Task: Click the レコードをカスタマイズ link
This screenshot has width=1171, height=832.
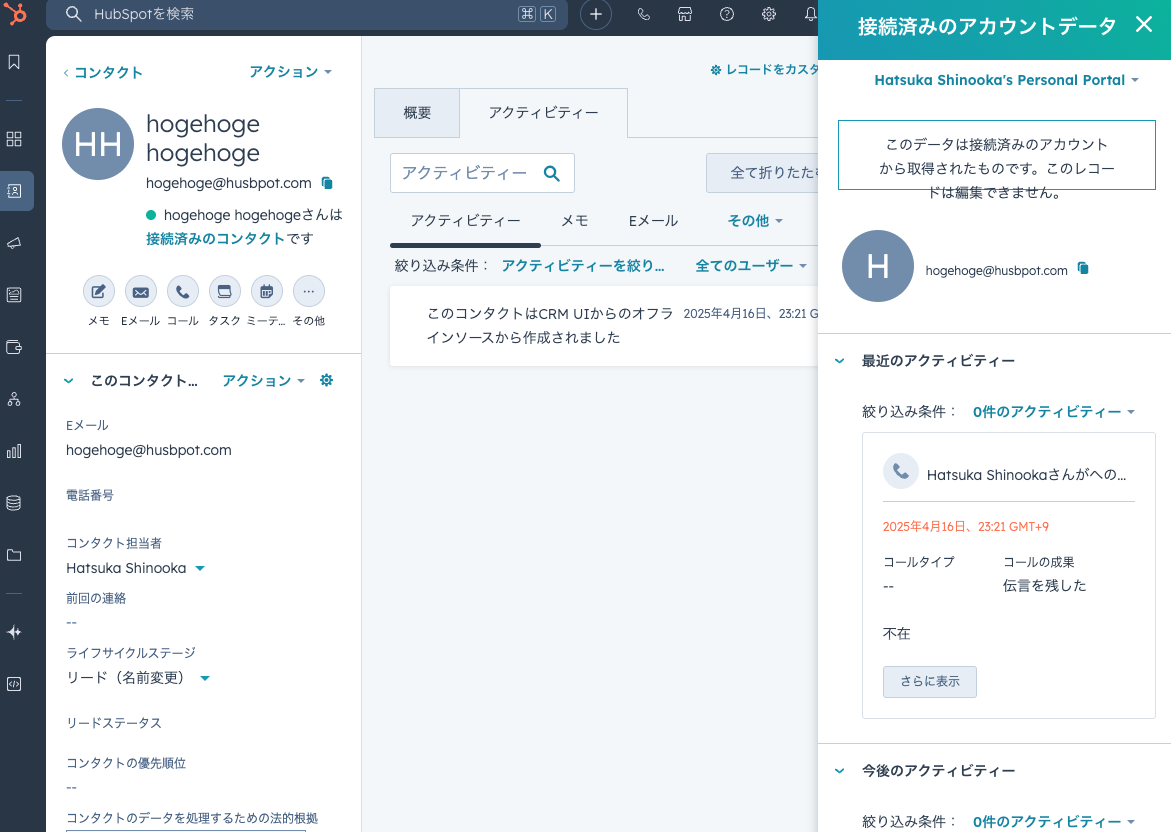Action: click(x=764, y=69)
